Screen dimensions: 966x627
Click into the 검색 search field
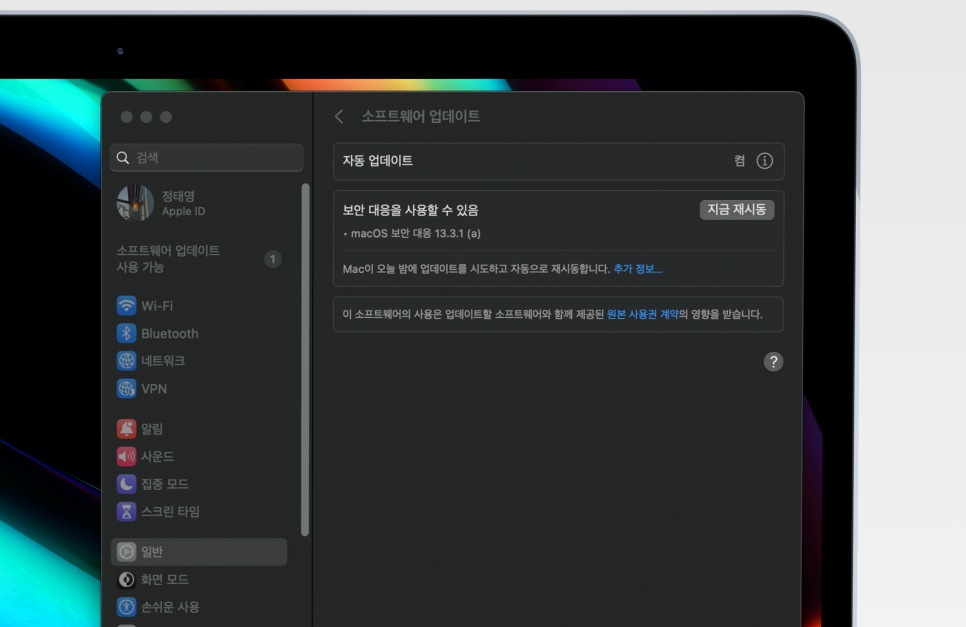207,158
